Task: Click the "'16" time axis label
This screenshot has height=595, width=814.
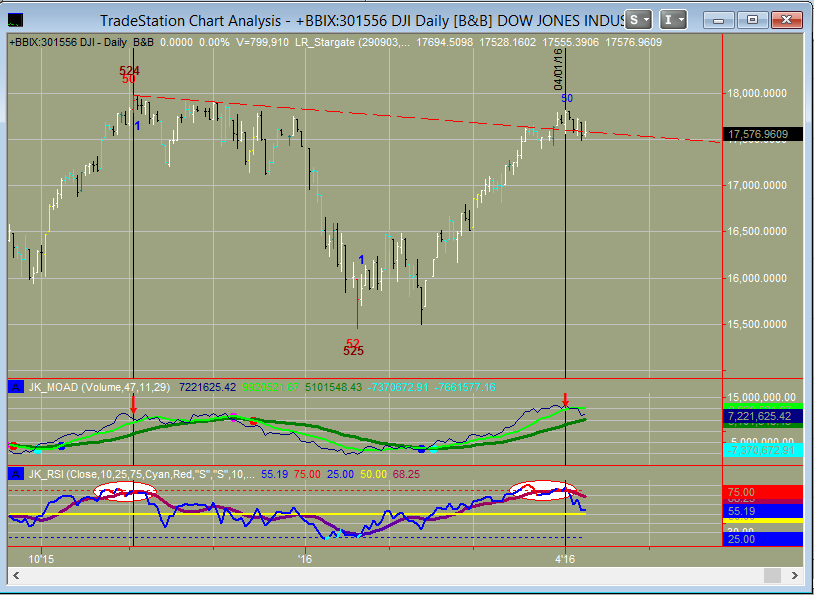Action: 305,559
